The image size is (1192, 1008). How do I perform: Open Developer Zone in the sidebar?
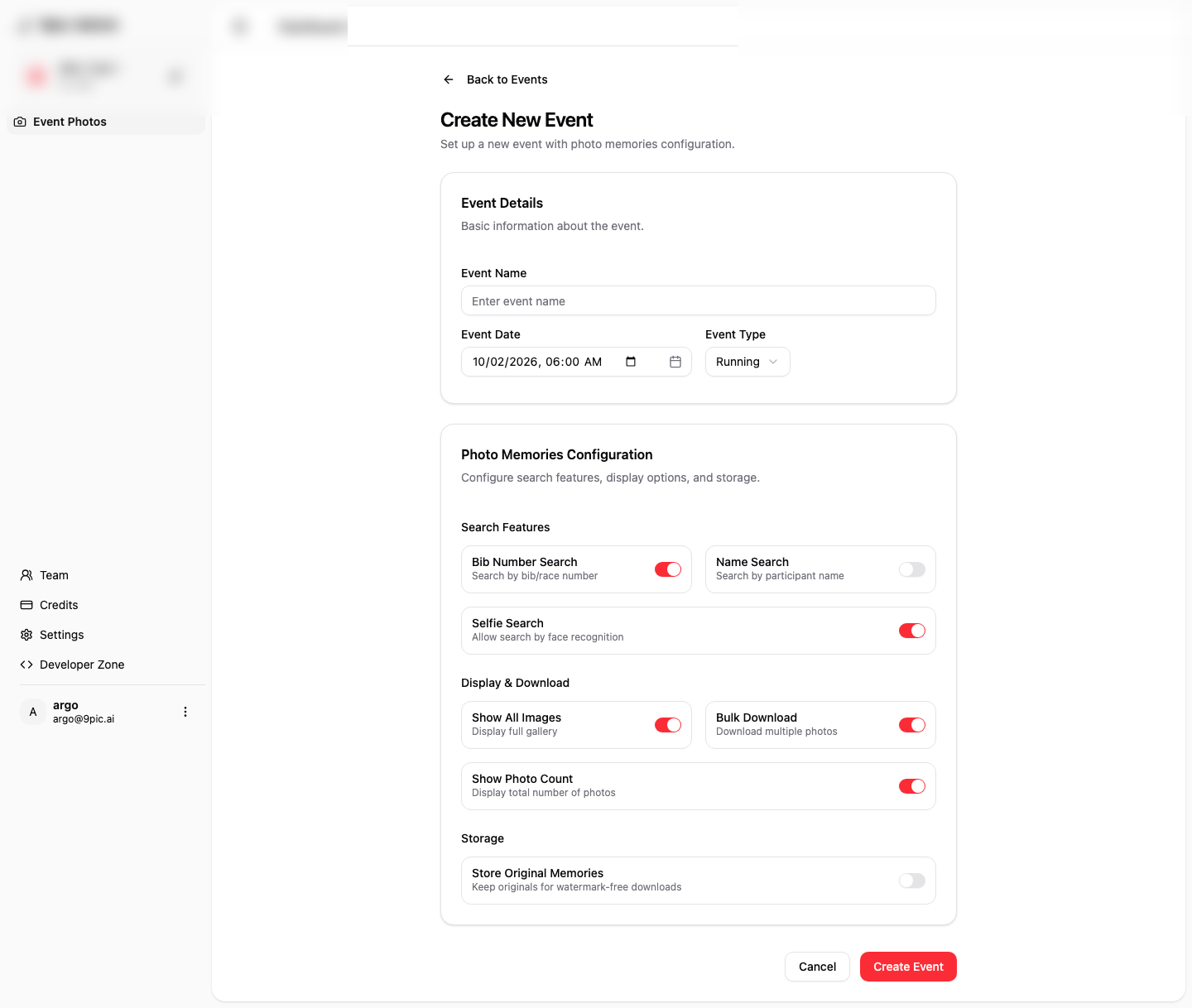[82, 665]
